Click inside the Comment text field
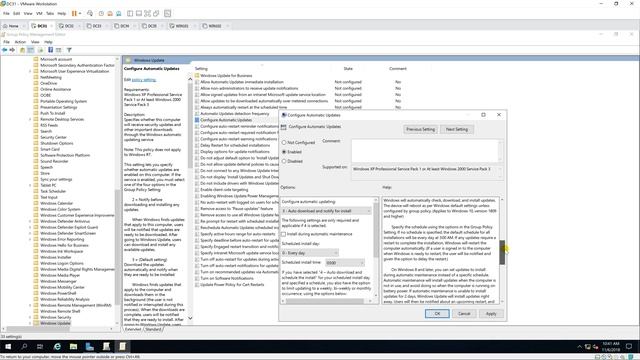 click(425, 151)
